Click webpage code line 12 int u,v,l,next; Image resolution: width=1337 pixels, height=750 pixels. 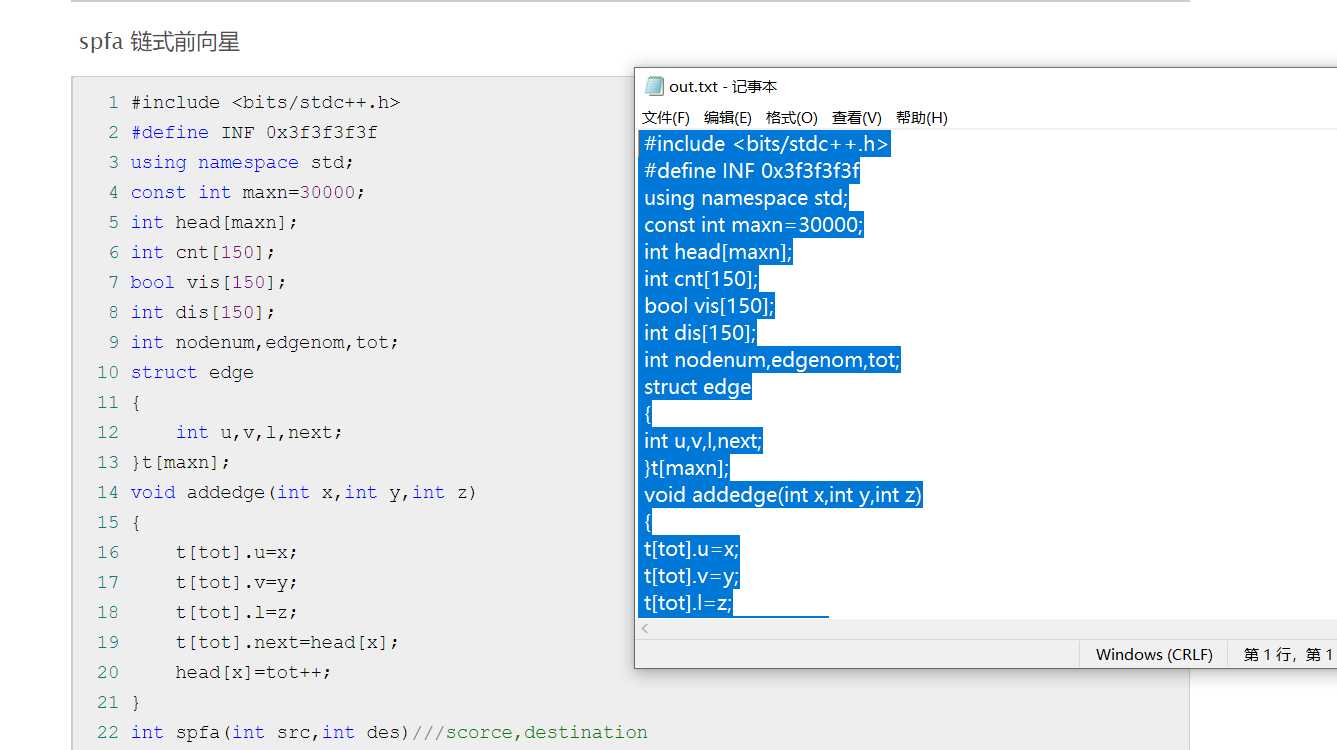[x=260, y=432]
